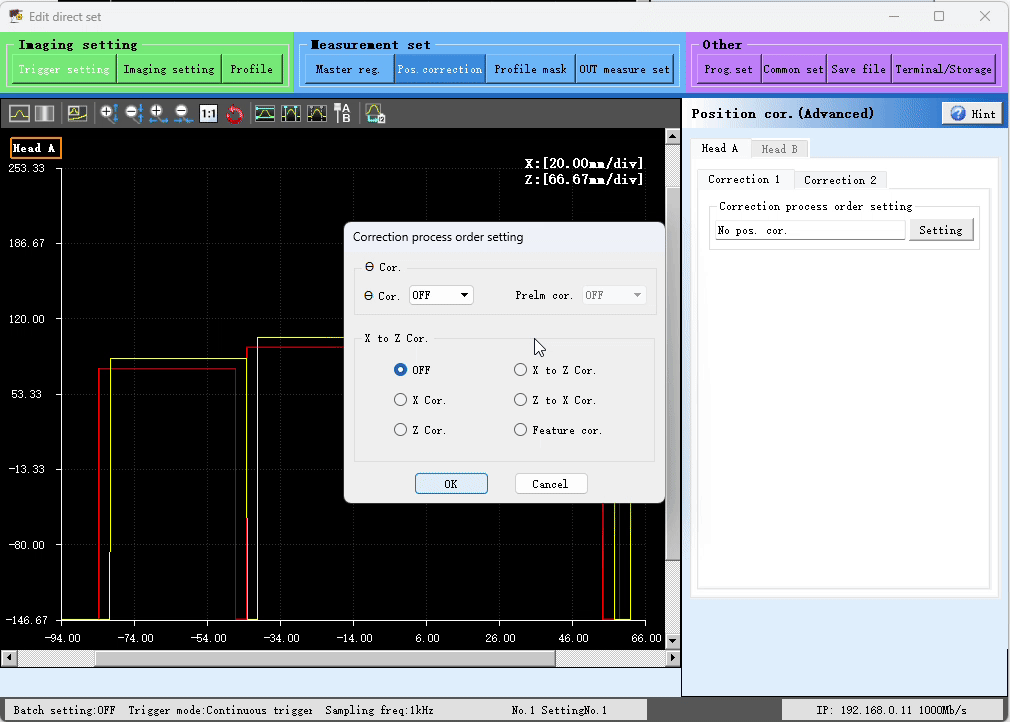Click the red undo rotate icon
This screenshot has width=1010, height=722.
pos(234,114)
